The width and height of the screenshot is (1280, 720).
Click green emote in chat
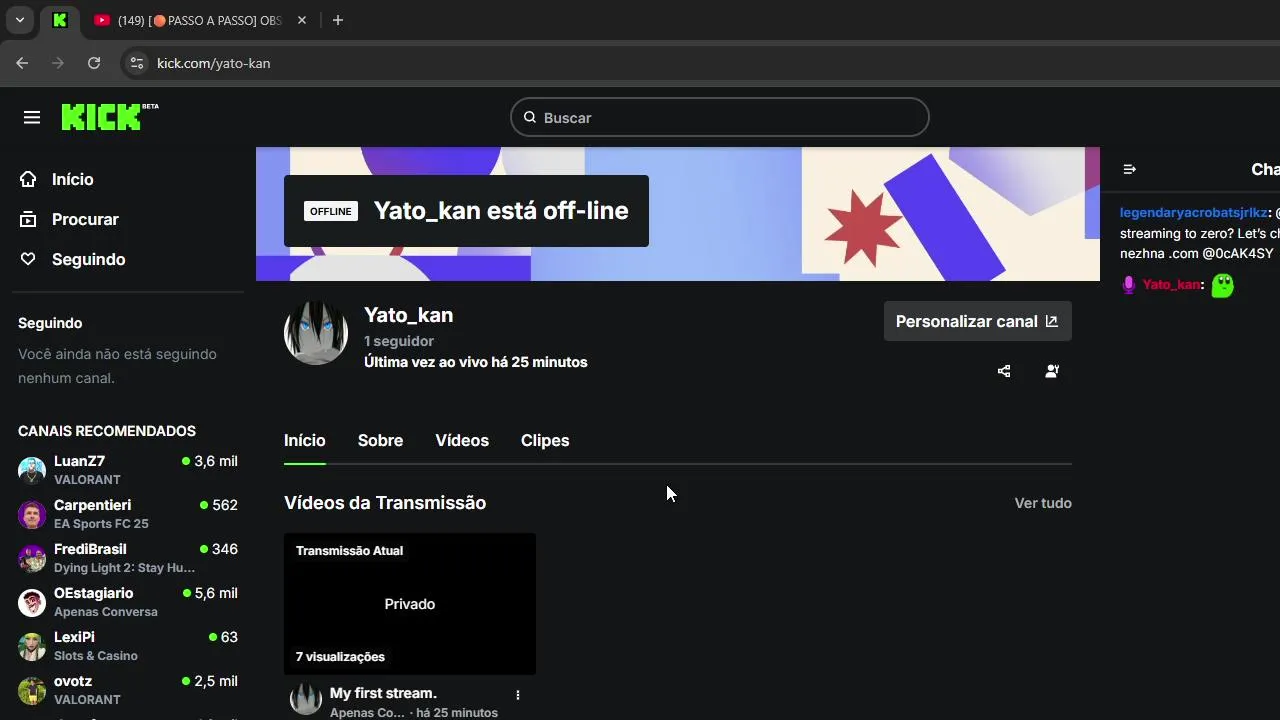click(1222, 285)
